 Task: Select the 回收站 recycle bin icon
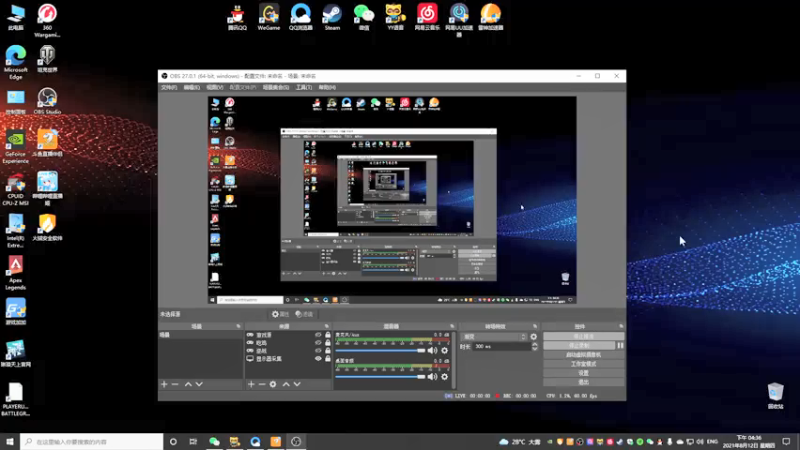coord(776,396)
